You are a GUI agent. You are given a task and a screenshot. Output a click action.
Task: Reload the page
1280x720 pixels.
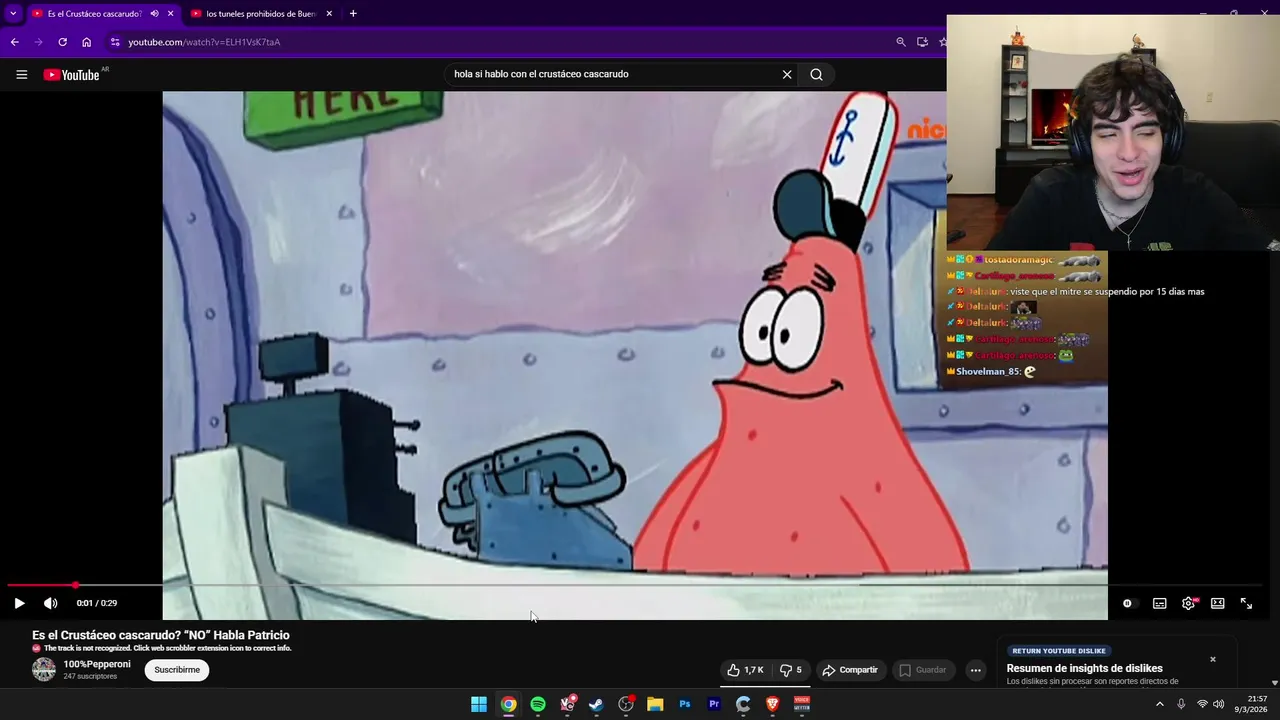62,42
